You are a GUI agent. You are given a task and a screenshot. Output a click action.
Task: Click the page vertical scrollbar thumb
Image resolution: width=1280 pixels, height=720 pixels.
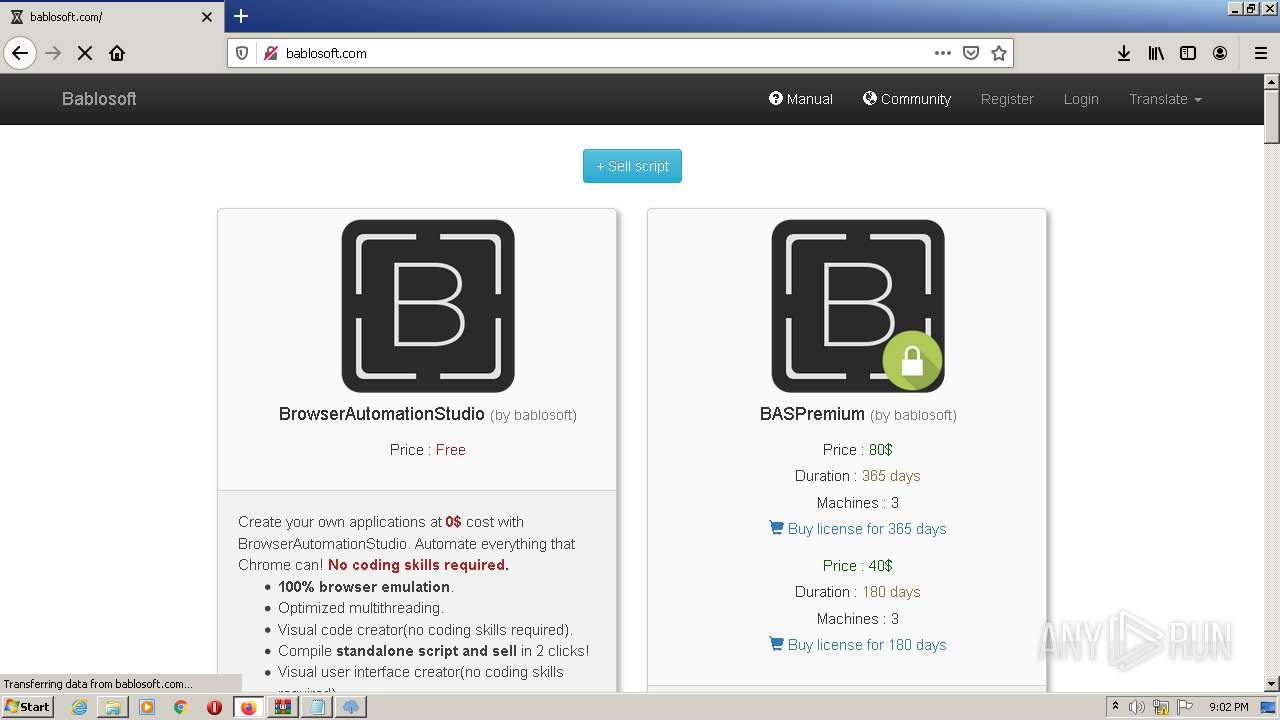(1272, 118)
